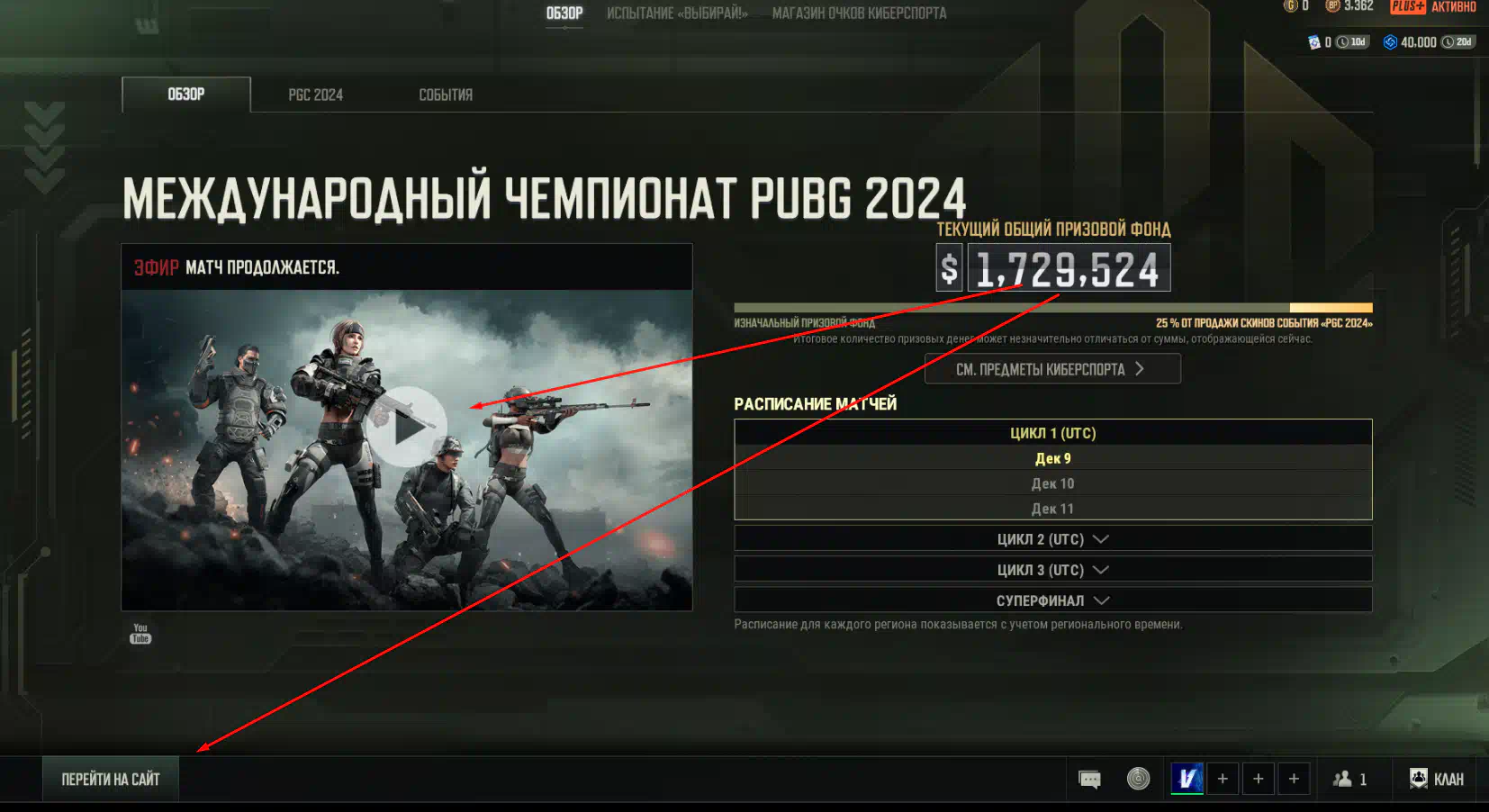The image size is (1489, 812).
Task: Collapse the ЦИКЛ 1 (UTC) schedule section
Action: click(x=1053, y=433)
